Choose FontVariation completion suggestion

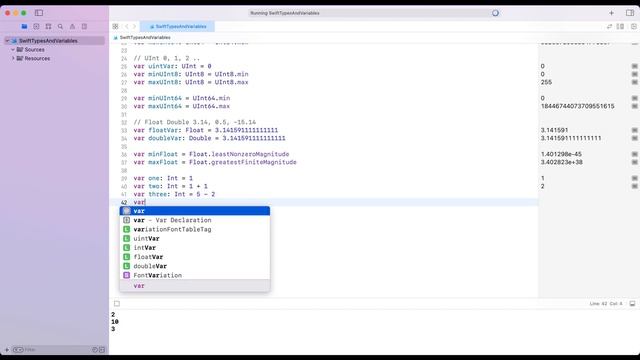(x=195, y=276)
